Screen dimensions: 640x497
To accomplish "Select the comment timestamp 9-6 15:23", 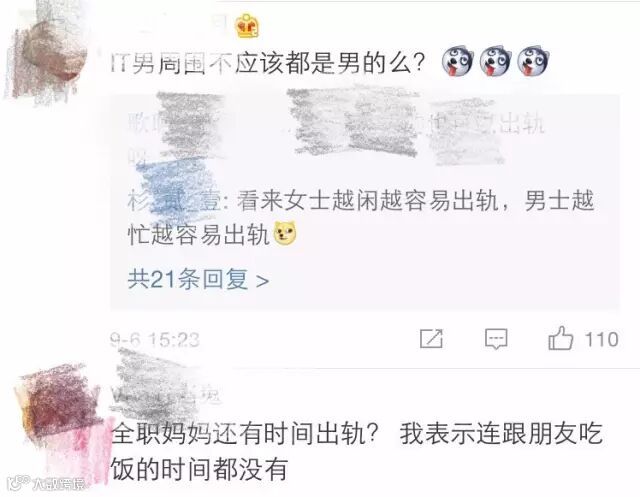I will pos(155,340).
